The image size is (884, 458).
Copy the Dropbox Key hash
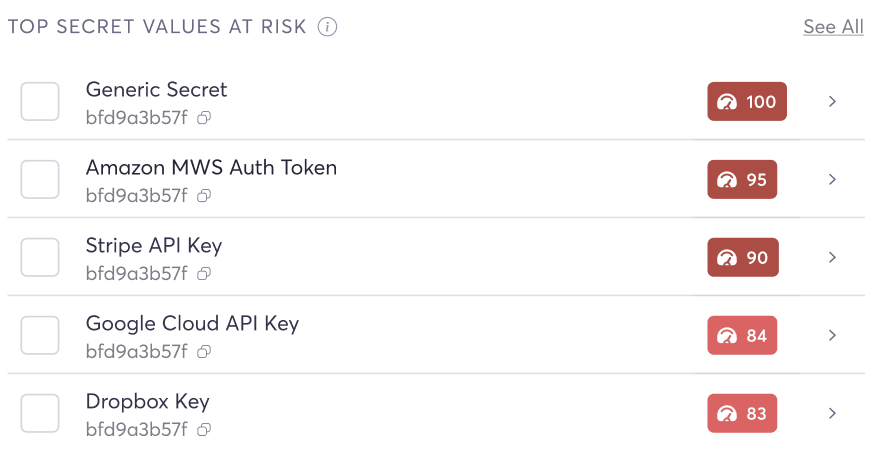[x=204, y=430]
